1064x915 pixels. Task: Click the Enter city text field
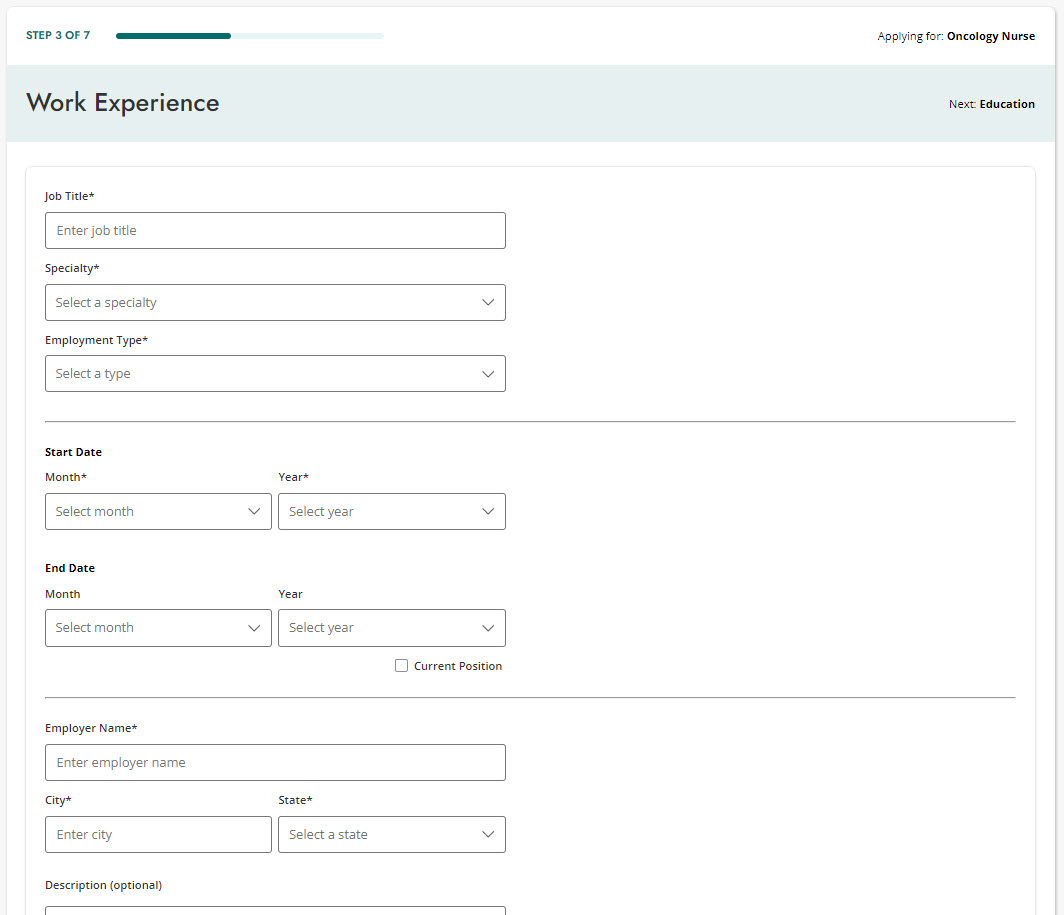(158, 834)
